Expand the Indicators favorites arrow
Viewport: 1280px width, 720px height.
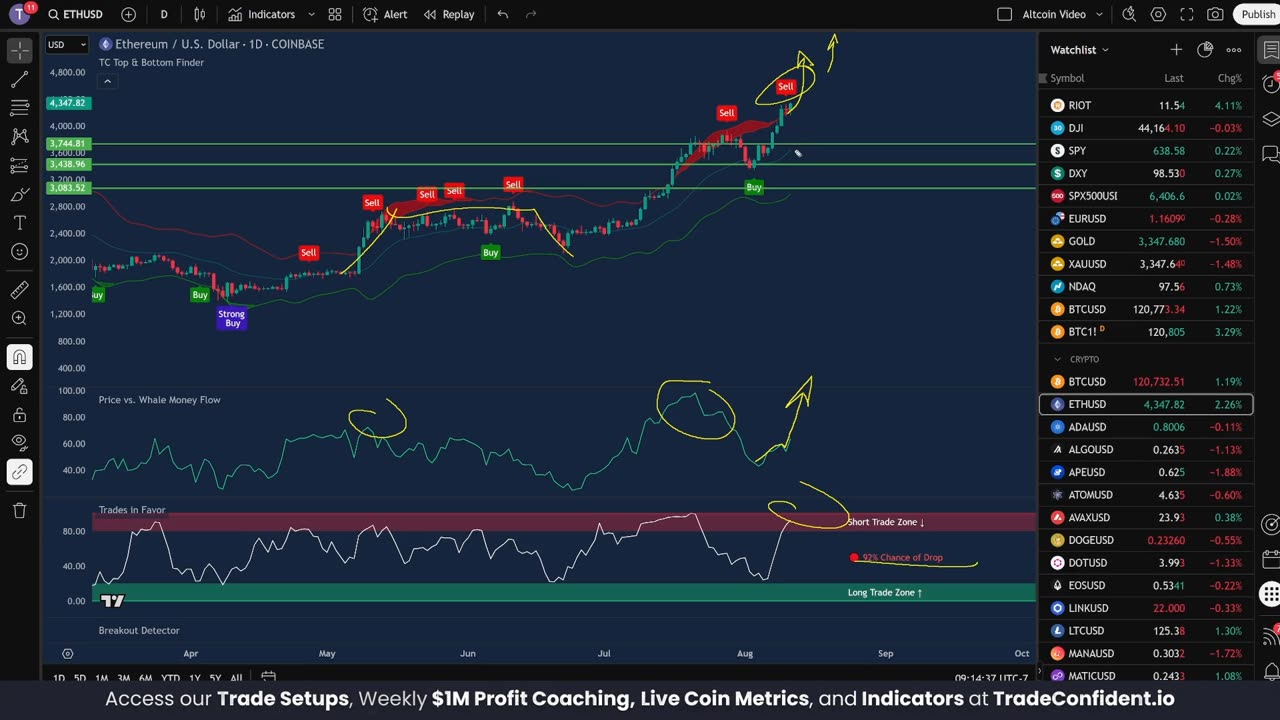click(x=311, y=14)
